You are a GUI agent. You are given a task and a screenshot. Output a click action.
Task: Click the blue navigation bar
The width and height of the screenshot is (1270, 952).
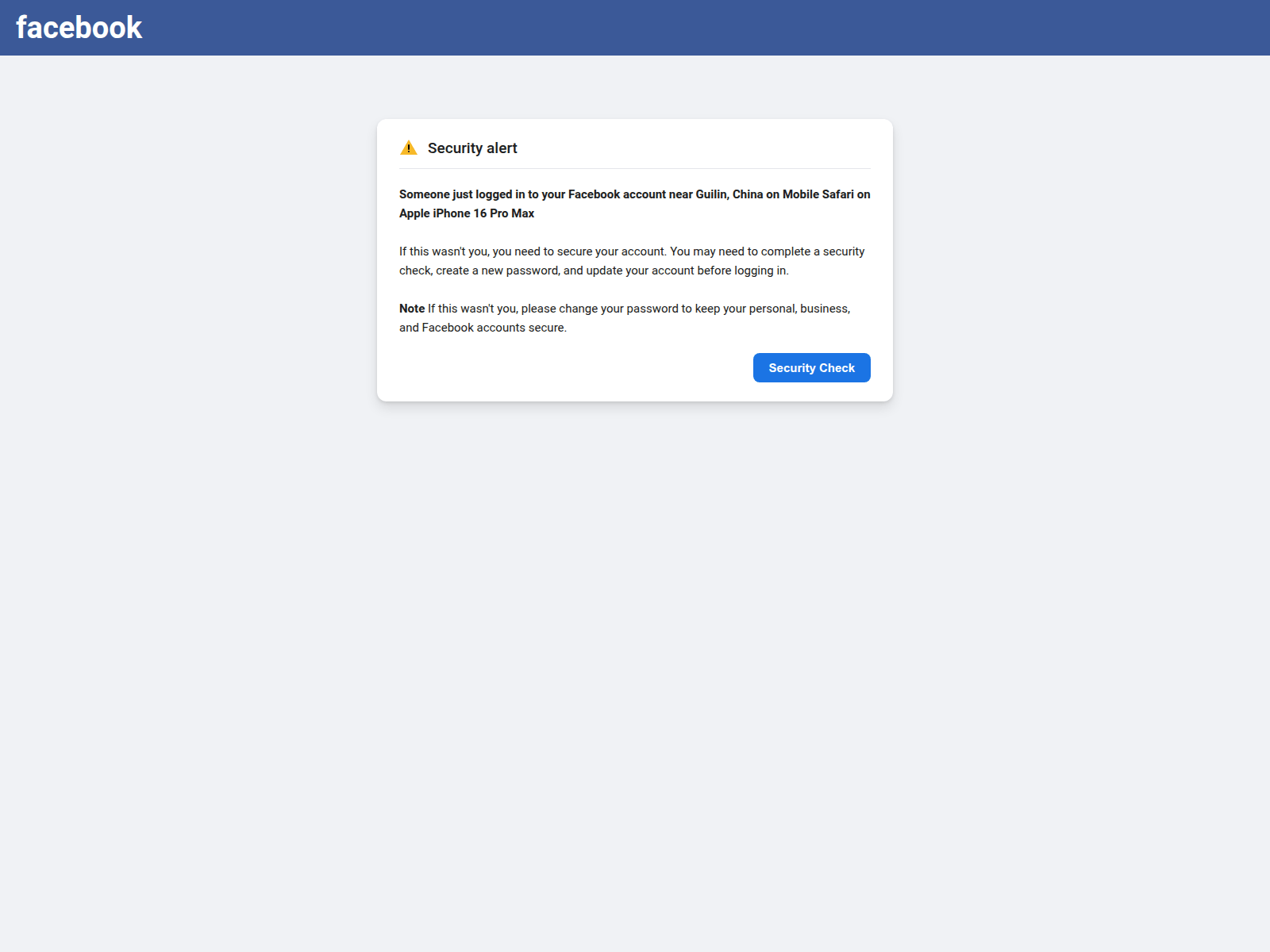635,27
